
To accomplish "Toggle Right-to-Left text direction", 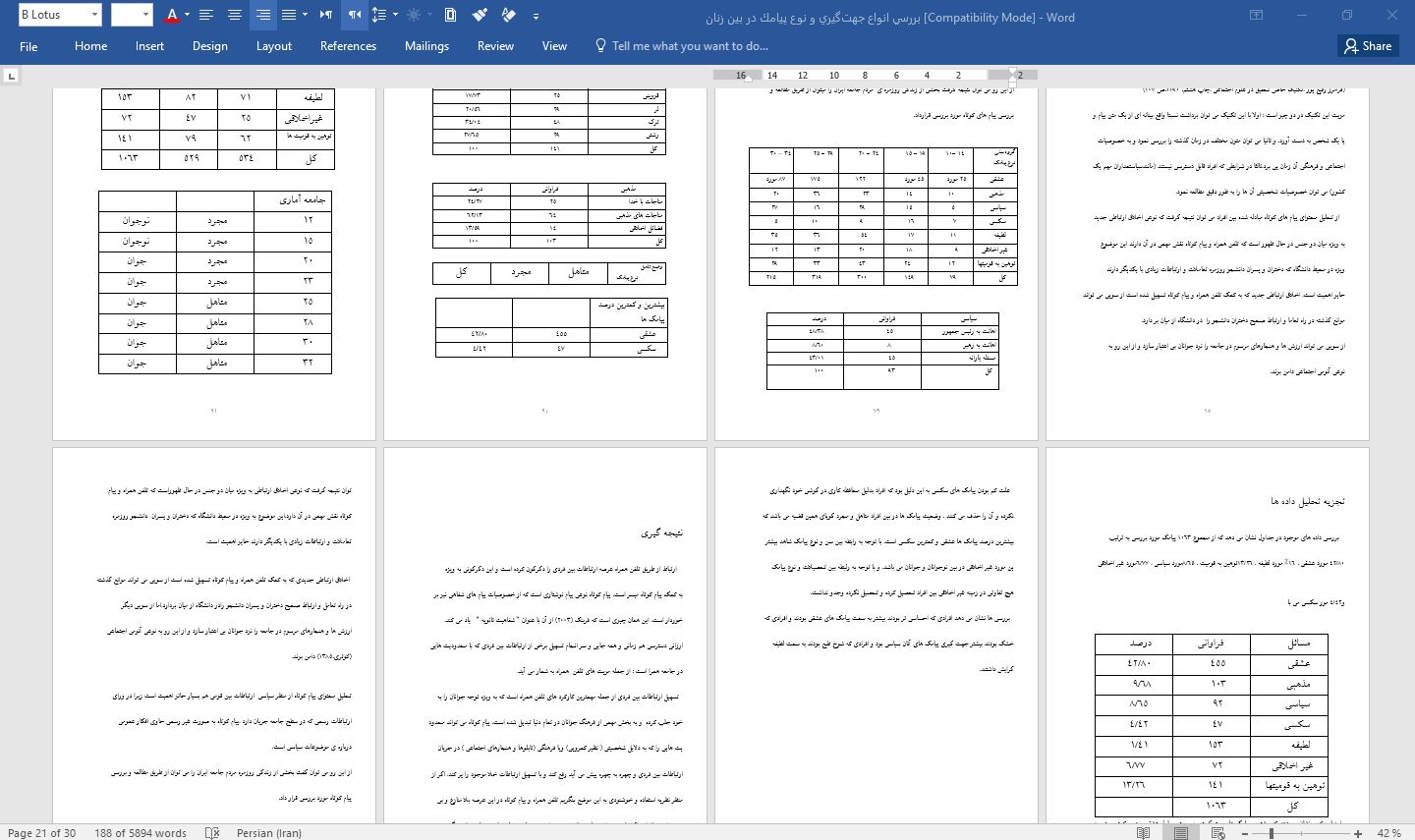I will [x=355, y=15].
